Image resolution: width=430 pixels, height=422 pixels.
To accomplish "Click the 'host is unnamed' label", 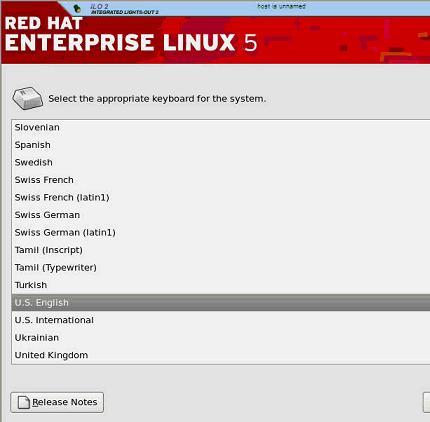I will tap(281, 6).
